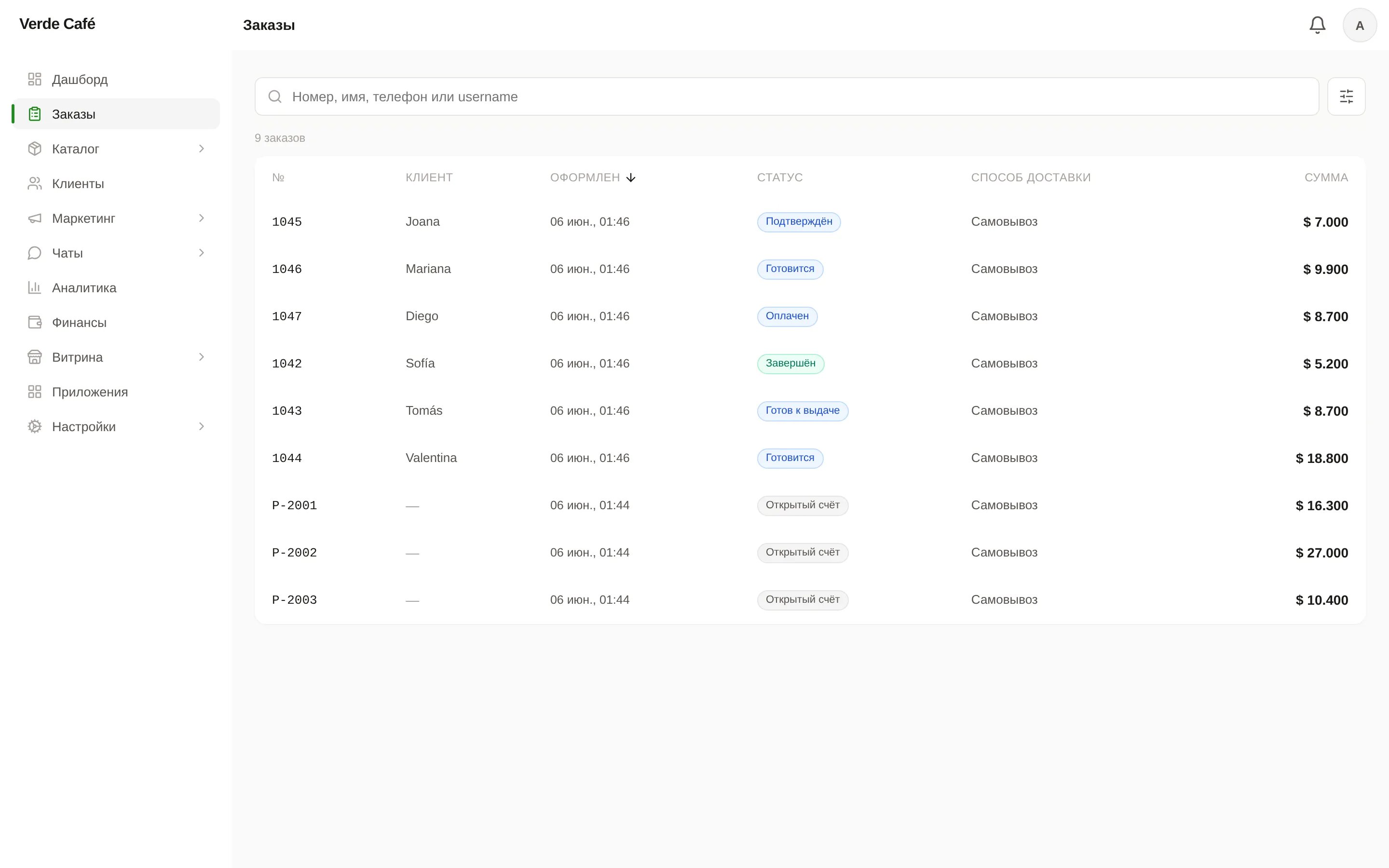The image size is (1389, 868).
Task: Click client name Sofía
Action: point(420,364)
